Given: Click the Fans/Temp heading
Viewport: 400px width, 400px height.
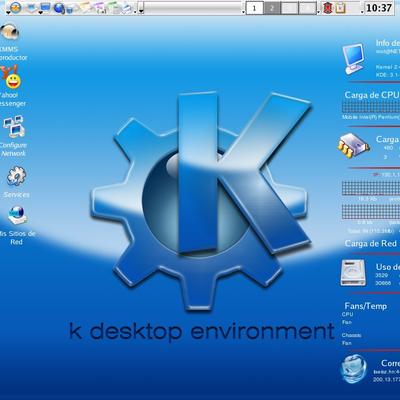Looking at the screenshot, I should click(366, 306).
